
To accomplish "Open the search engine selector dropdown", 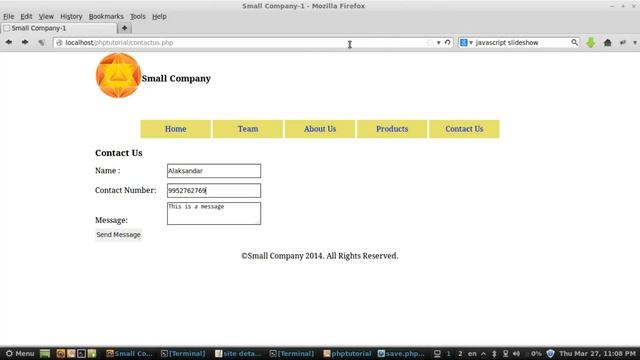I will tap(466, 42).
